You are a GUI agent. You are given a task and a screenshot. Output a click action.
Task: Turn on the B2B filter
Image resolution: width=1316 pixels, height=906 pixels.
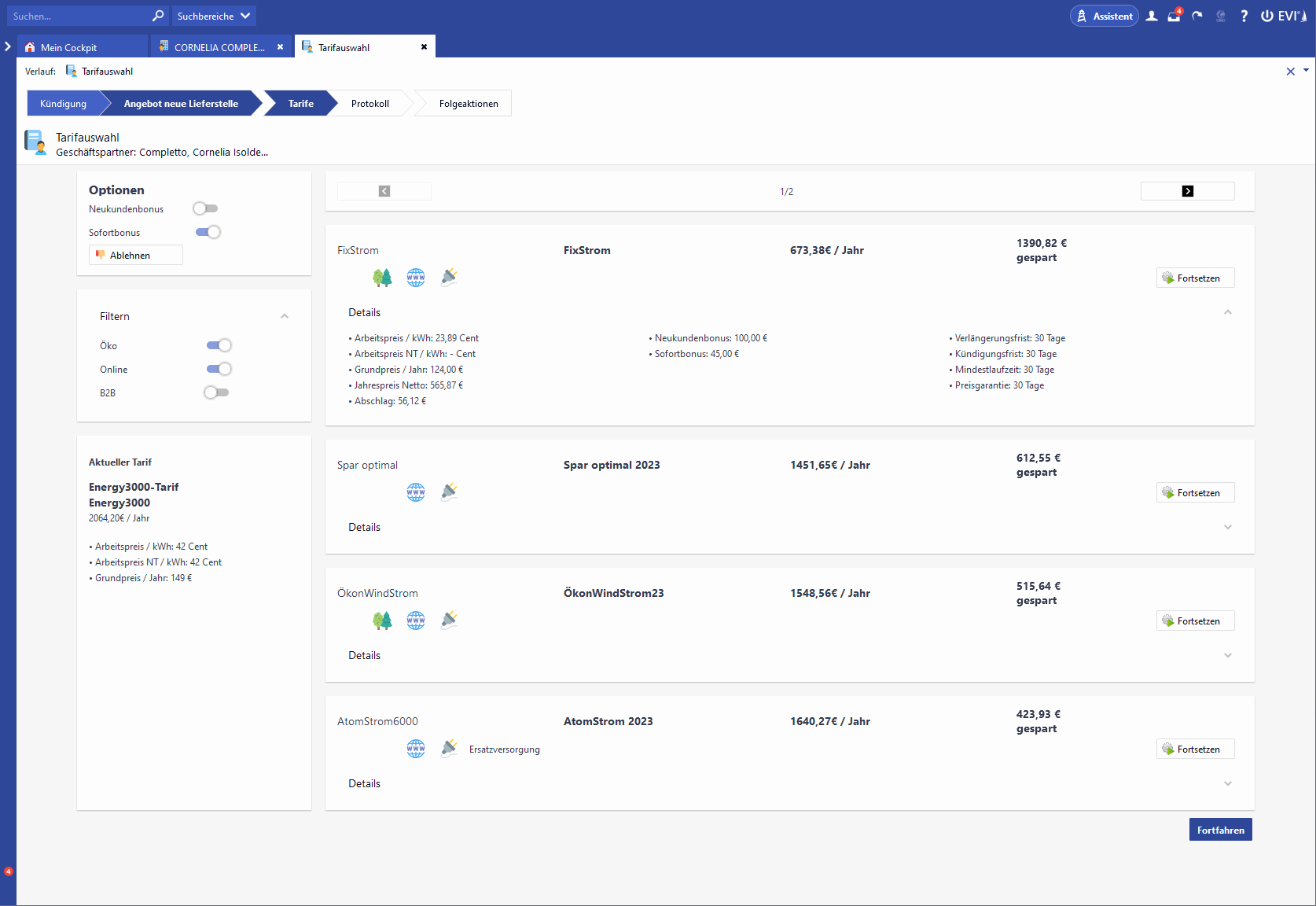(216, 392)
